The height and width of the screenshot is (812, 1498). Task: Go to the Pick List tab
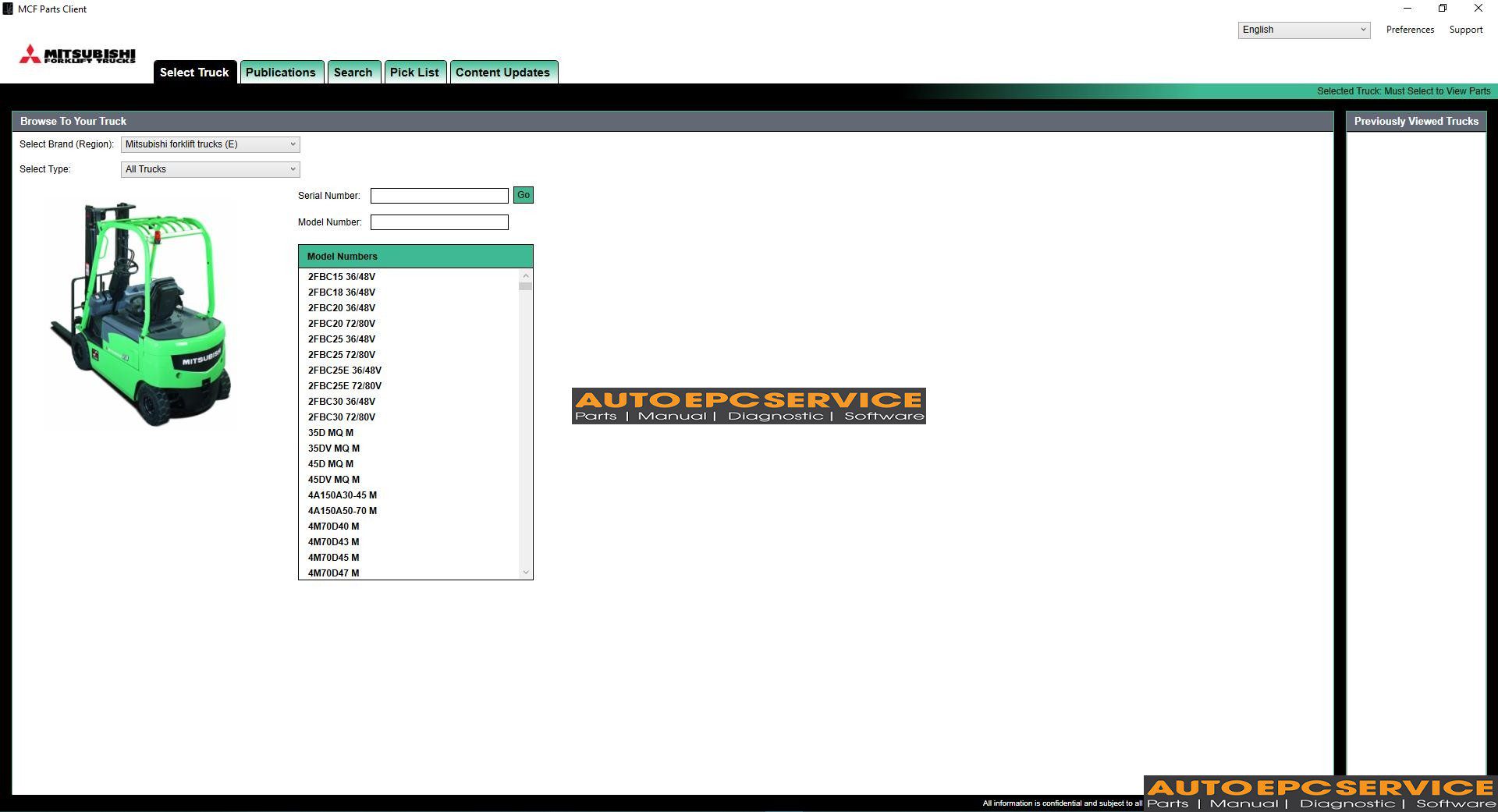click(414, 72)
